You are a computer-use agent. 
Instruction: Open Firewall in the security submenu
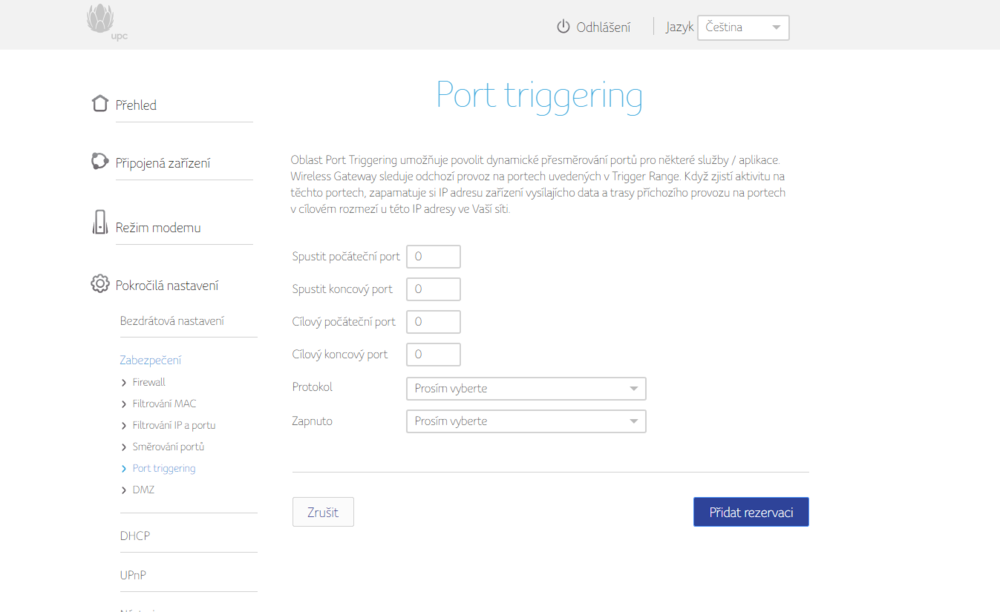pos(149,382)
